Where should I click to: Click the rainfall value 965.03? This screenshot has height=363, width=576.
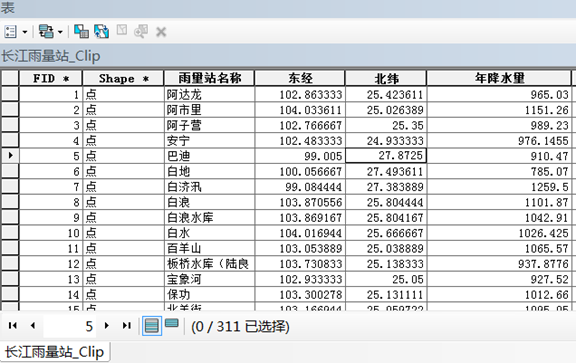pos(550,95)
